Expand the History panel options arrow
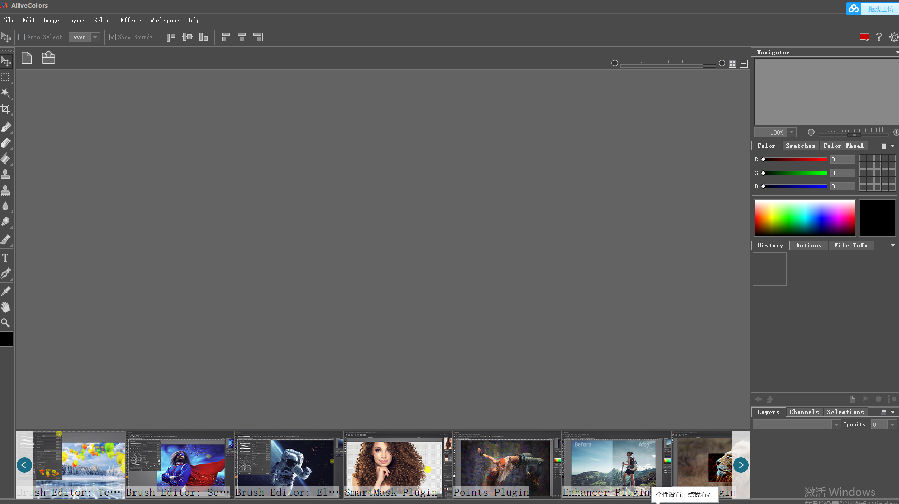The height and width of the screenshot is (504, 899). [x=893, y=245]
